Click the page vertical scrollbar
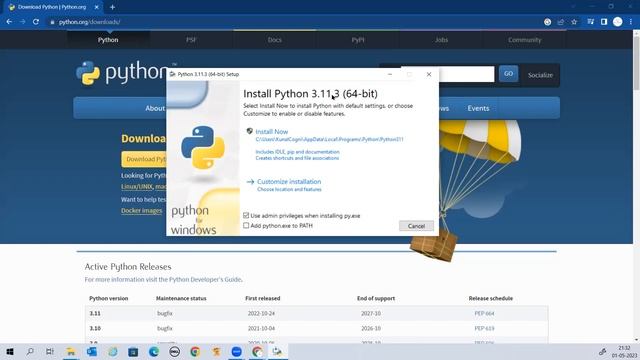640x360 pixels. 636,63
